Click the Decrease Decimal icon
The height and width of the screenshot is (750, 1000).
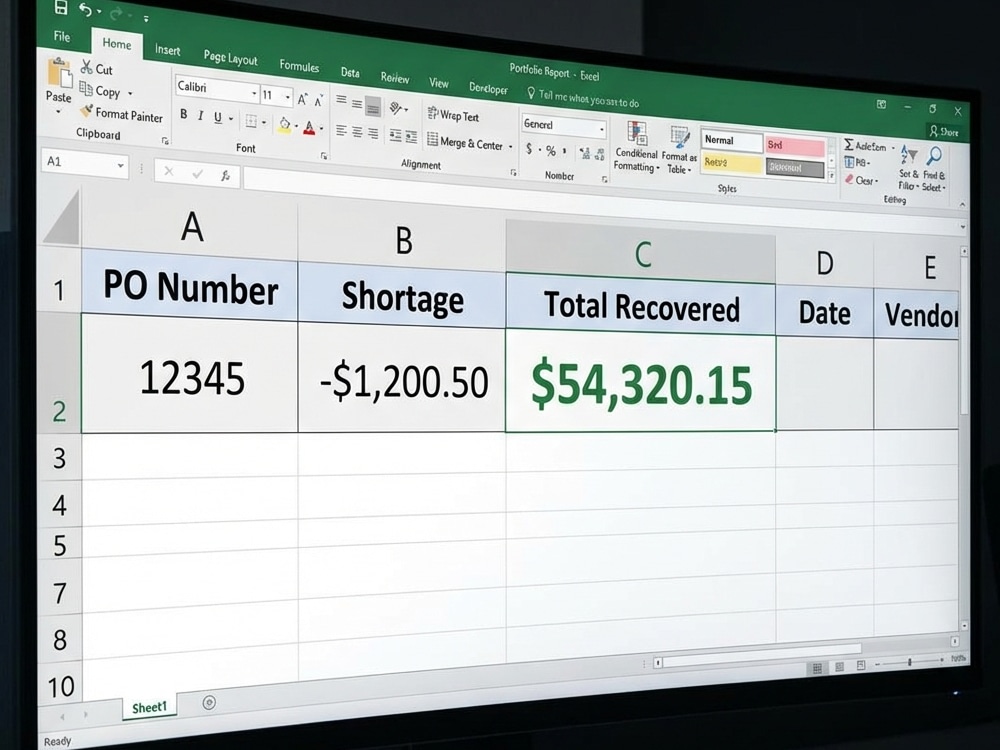pos(599,154)
